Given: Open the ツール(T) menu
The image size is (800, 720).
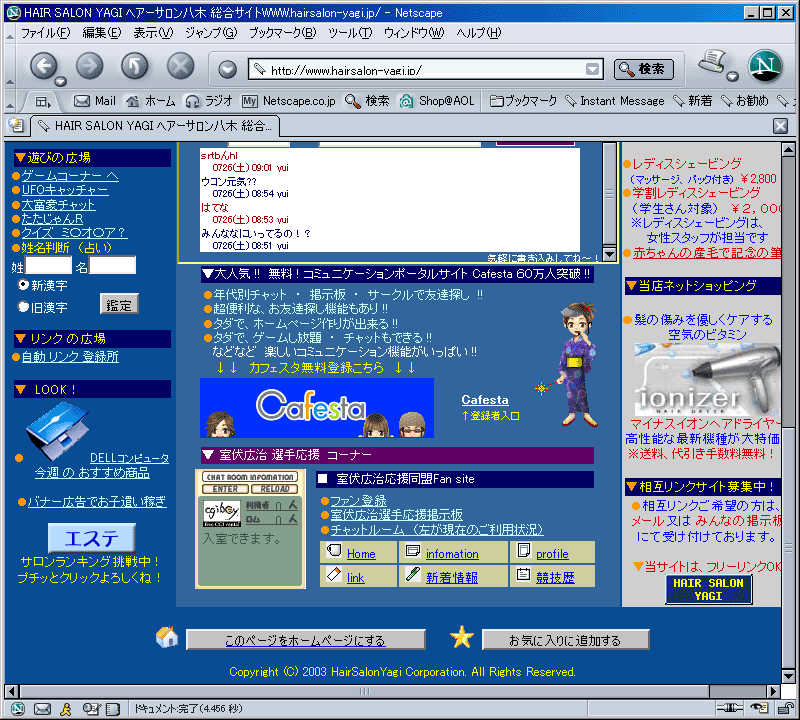Looking at the screenshot, I should (350, 33).
